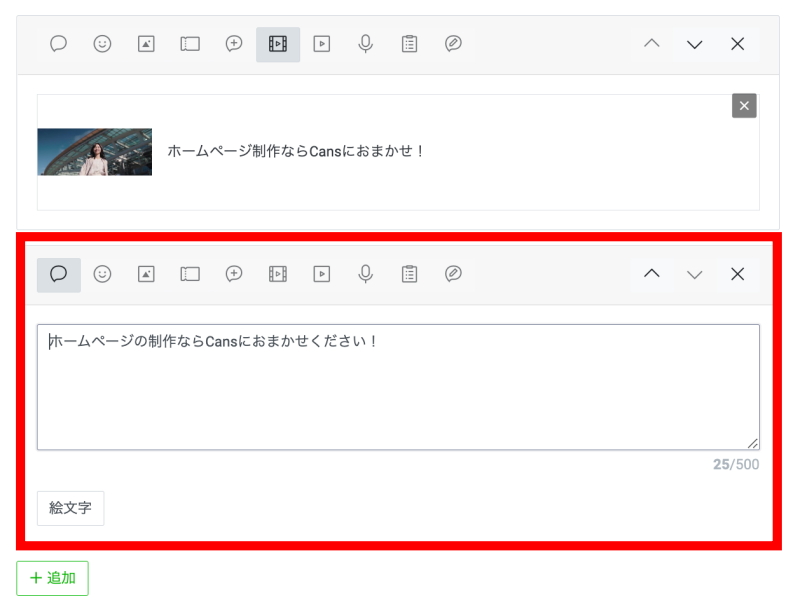The image size is (800, 613).
Task: Click the rich video thumbnail image
Action: [95, 152]
